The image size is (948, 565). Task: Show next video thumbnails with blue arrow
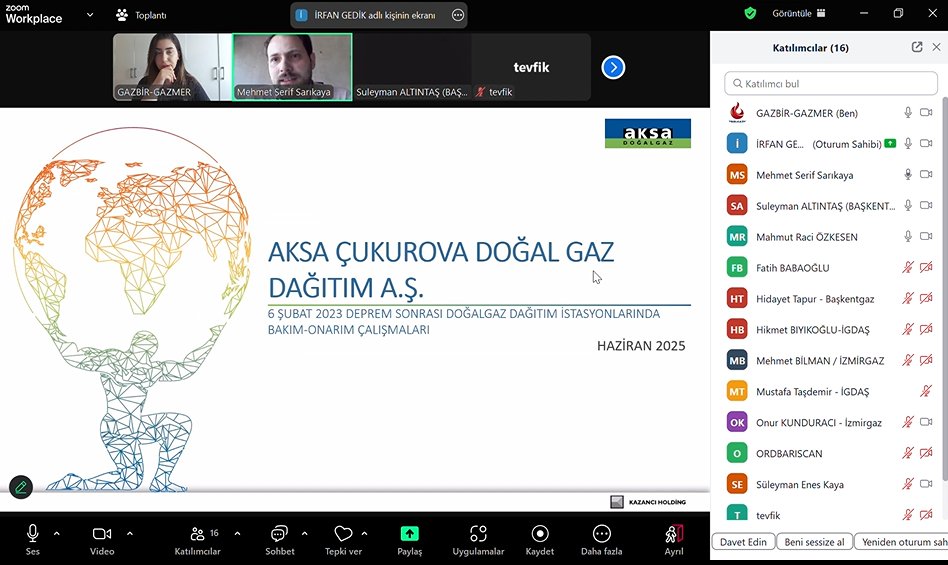click(x=613, y=67)
